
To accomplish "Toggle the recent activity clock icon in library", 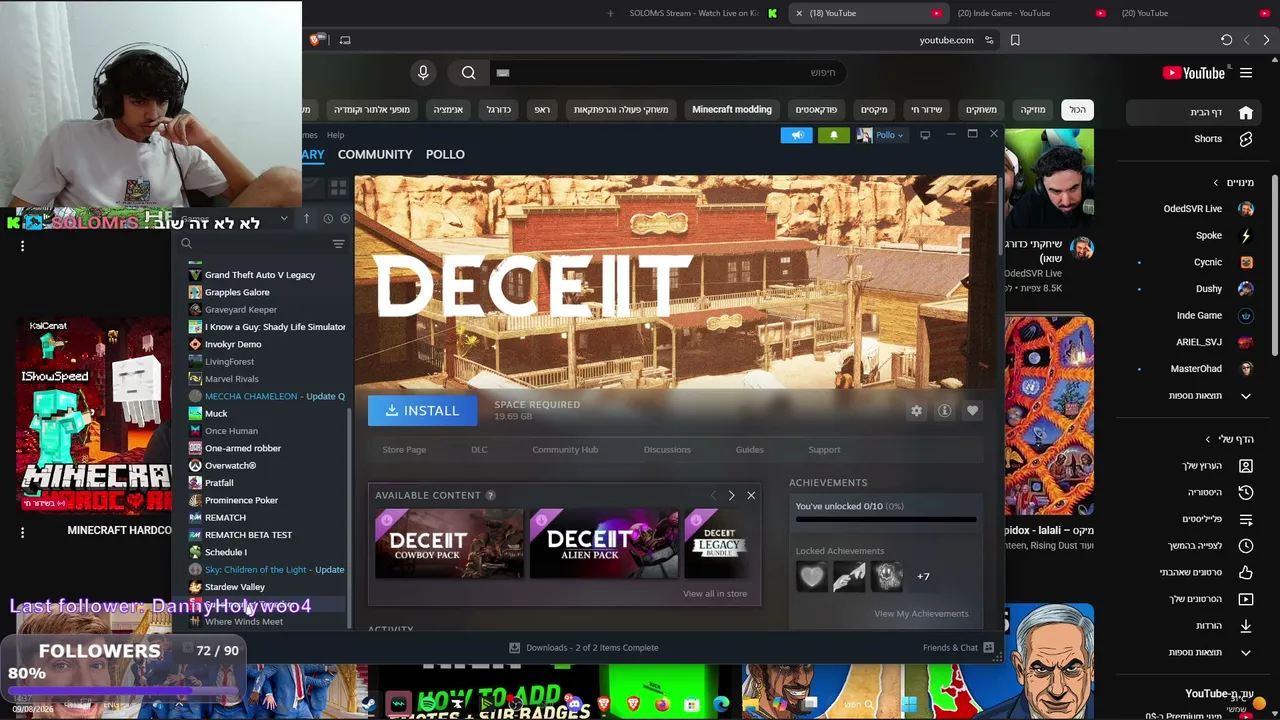I will (x=327, y=219).
